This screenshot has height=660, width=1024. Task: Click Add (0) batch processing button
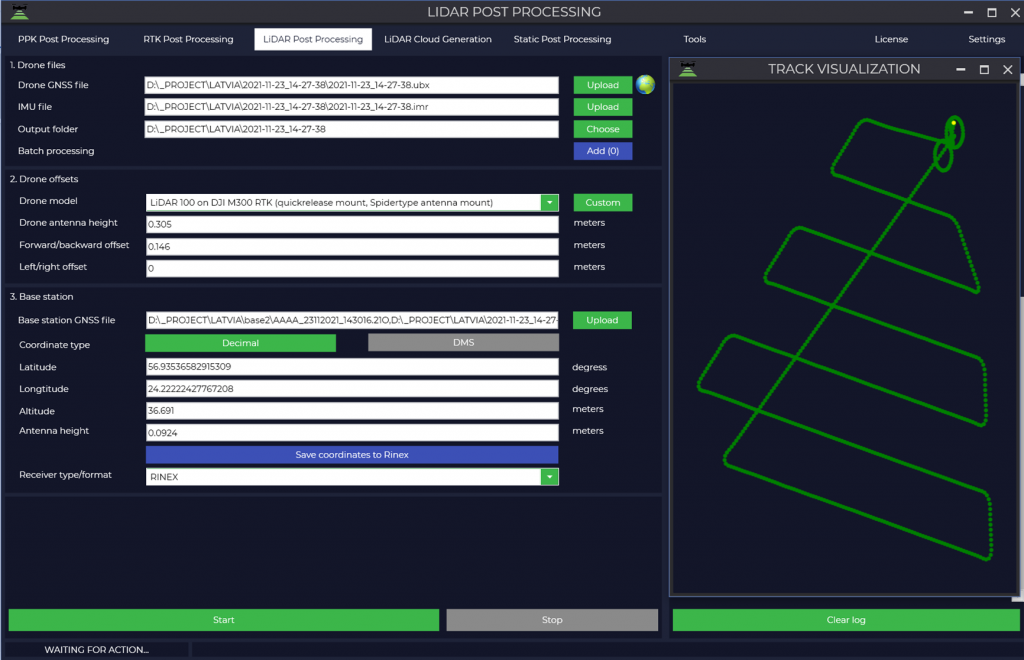[x=602, y=151]
